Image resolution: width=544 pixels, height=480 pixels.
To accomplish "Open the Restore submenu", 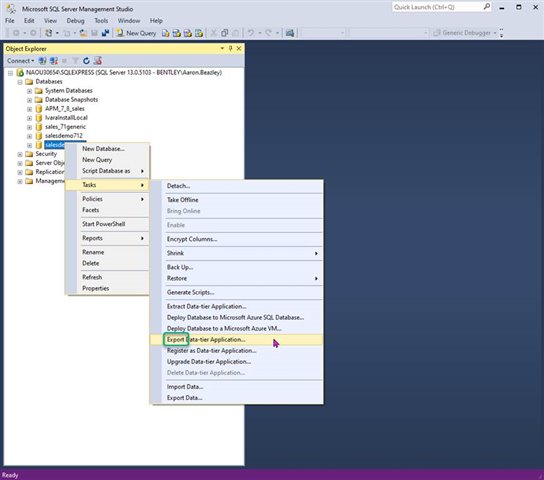I will click(236, 278).
